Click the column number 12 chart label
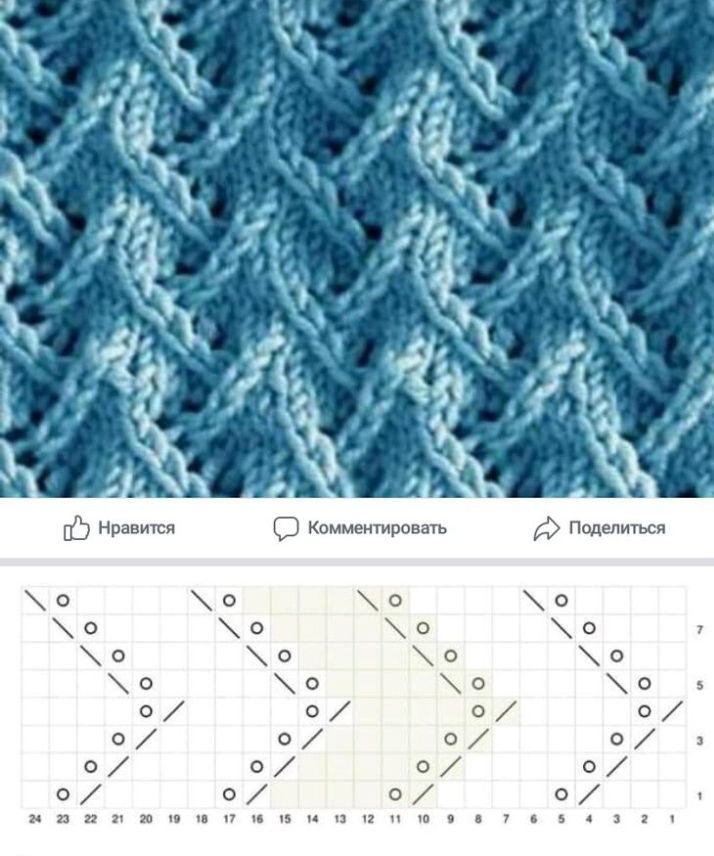This screenshot has height=856, width=714. tap(367, 819)
